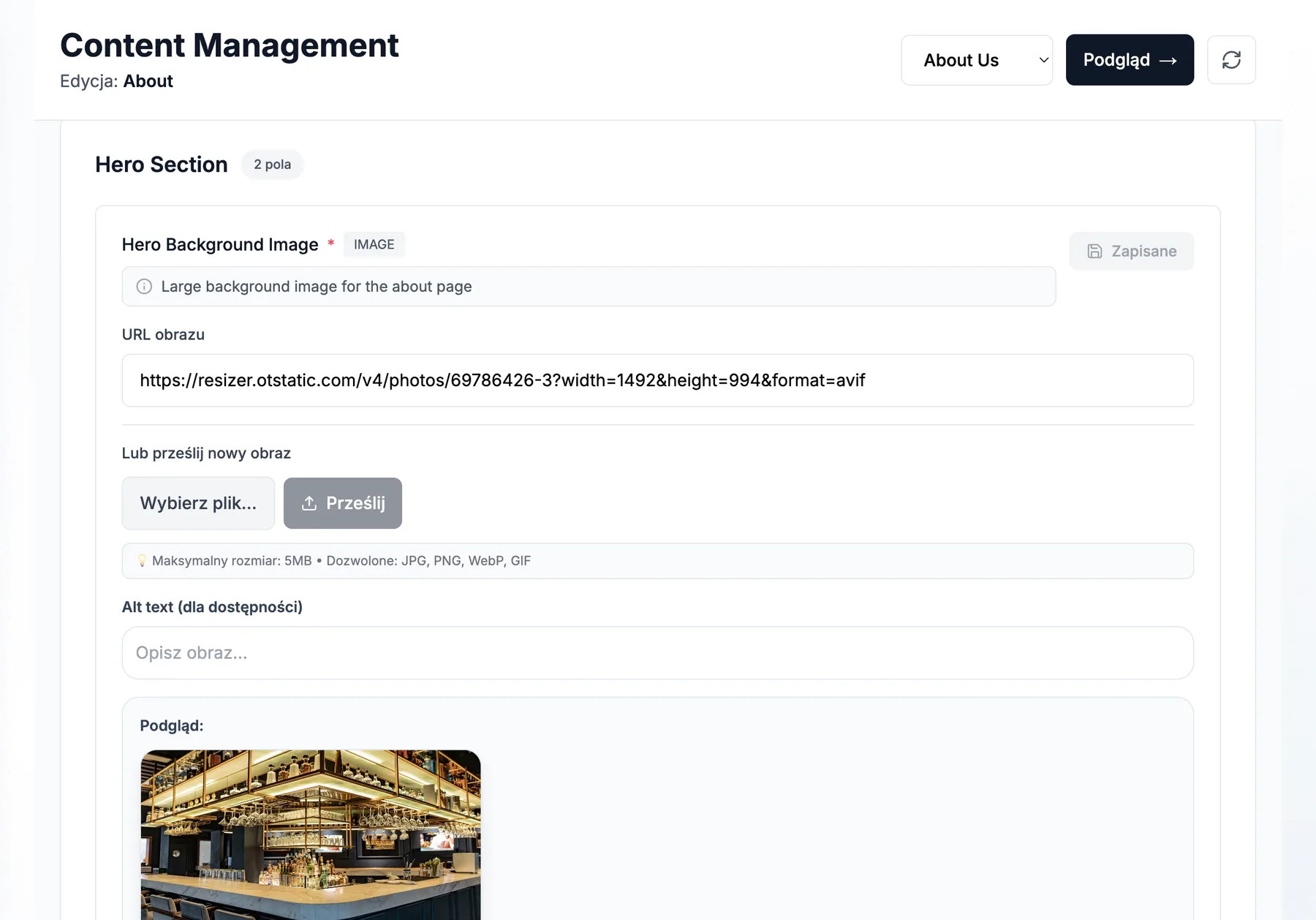Click the IMAGE type badge
The width and height of the screenshot is (1316, 920).
[x=374, y=244]
